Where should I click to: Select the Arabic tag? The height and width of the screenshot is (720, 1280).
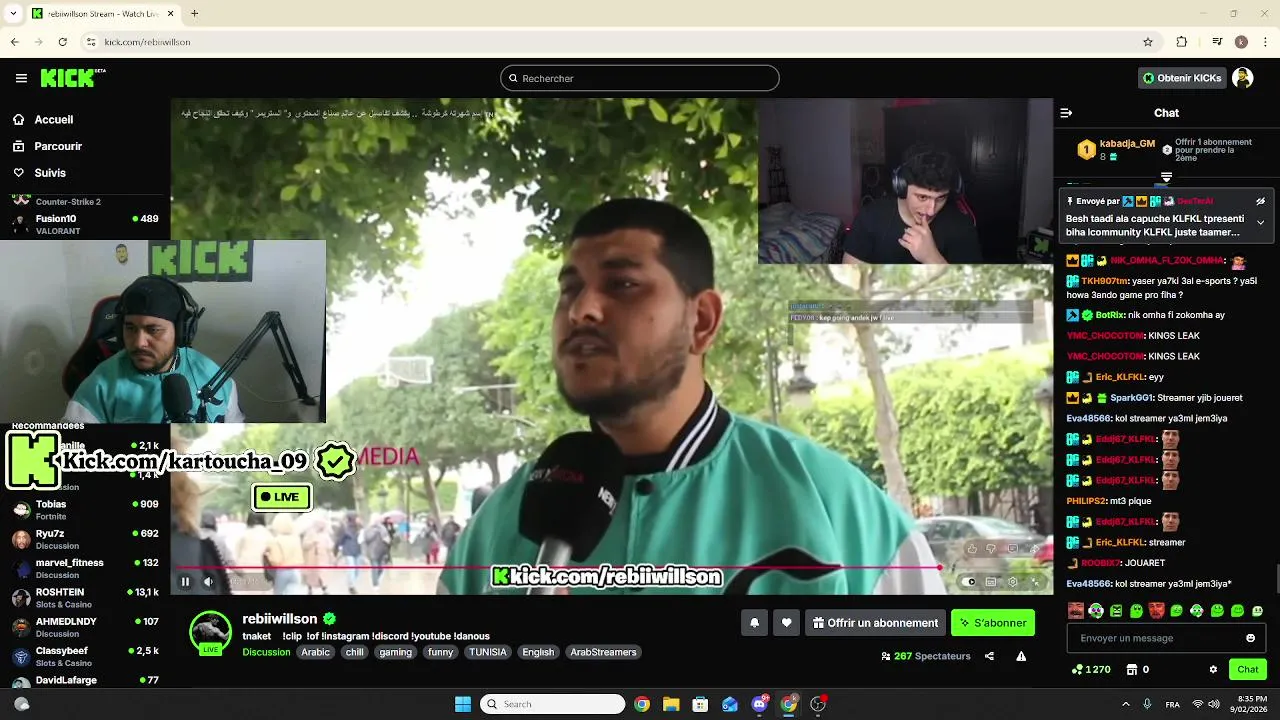coord(315,652)
